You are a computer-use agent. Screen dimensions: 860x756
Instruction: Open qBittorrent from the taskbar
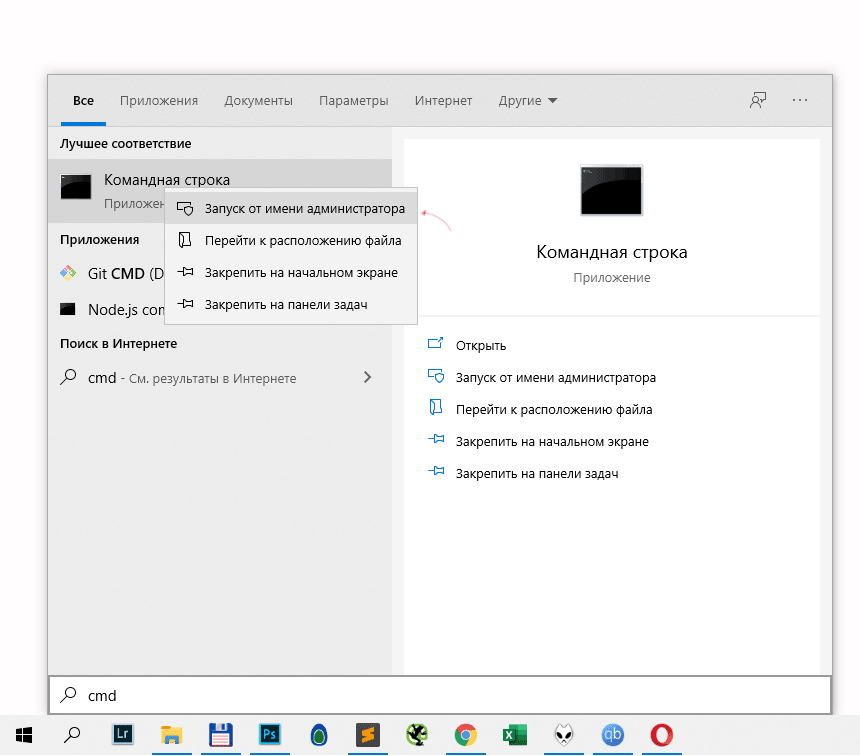tap(613, 735)
